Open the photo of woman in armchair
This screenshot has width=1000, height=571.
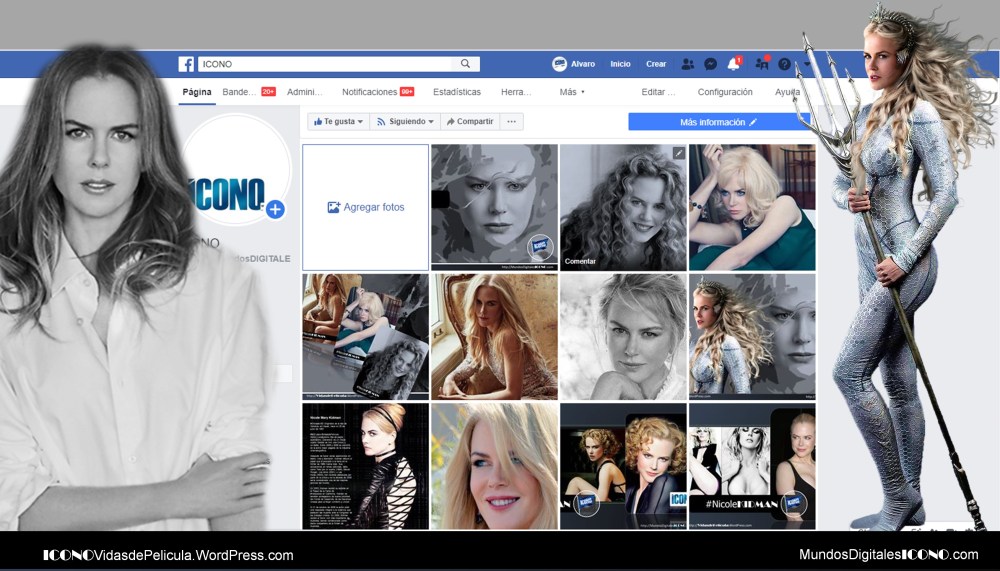[x=495, y=337]
